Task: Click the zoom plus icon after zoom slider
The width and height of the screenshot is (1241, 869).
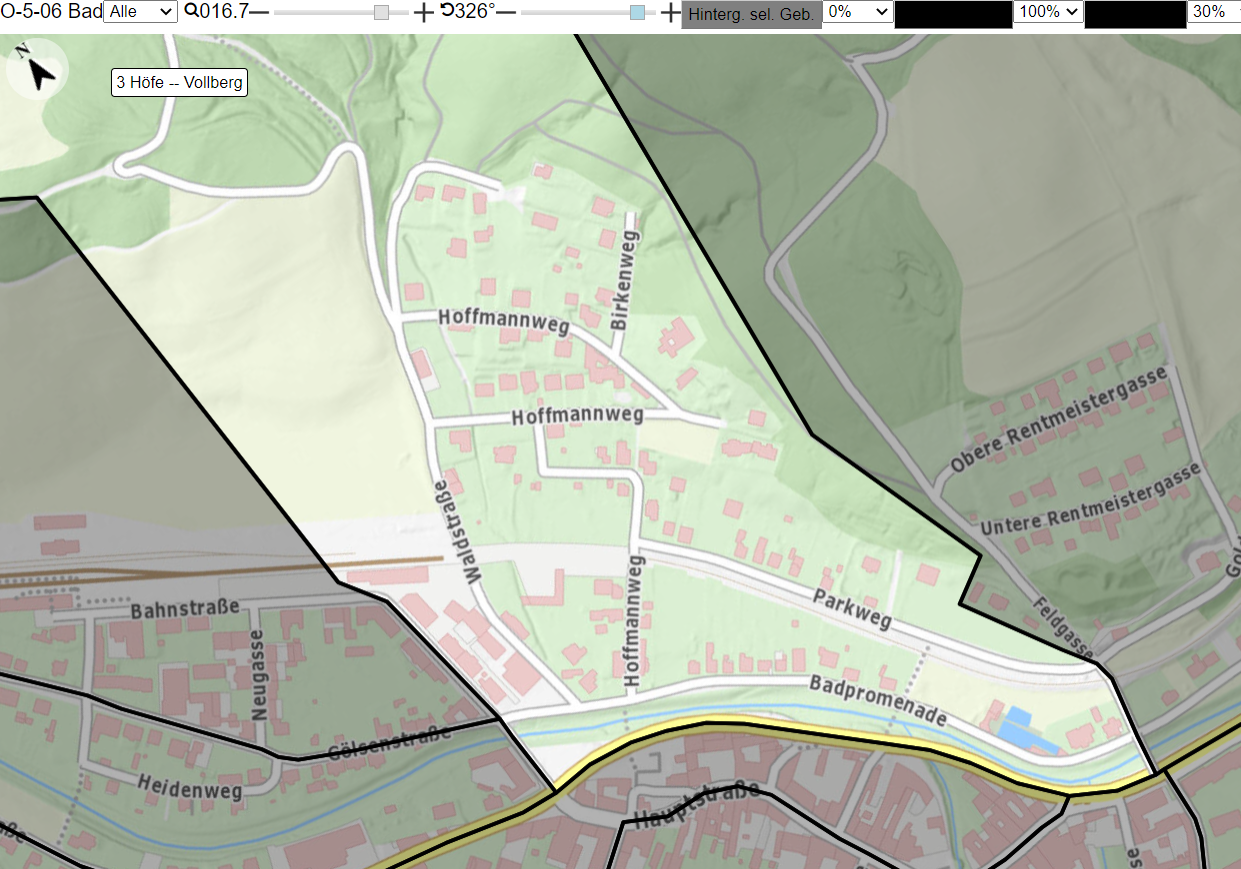Action: coord(424,12)
